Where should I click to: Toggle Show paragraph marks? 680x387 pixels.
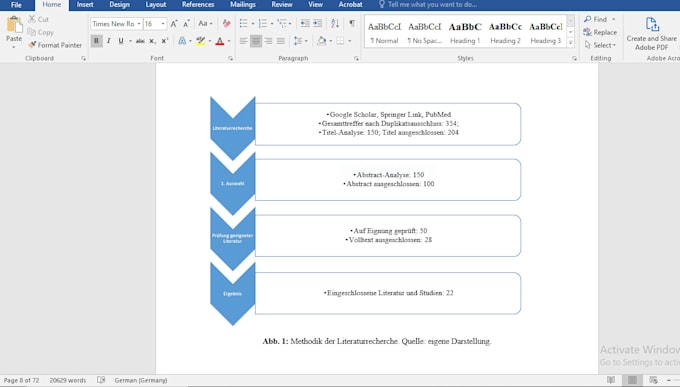click(352, 23)
